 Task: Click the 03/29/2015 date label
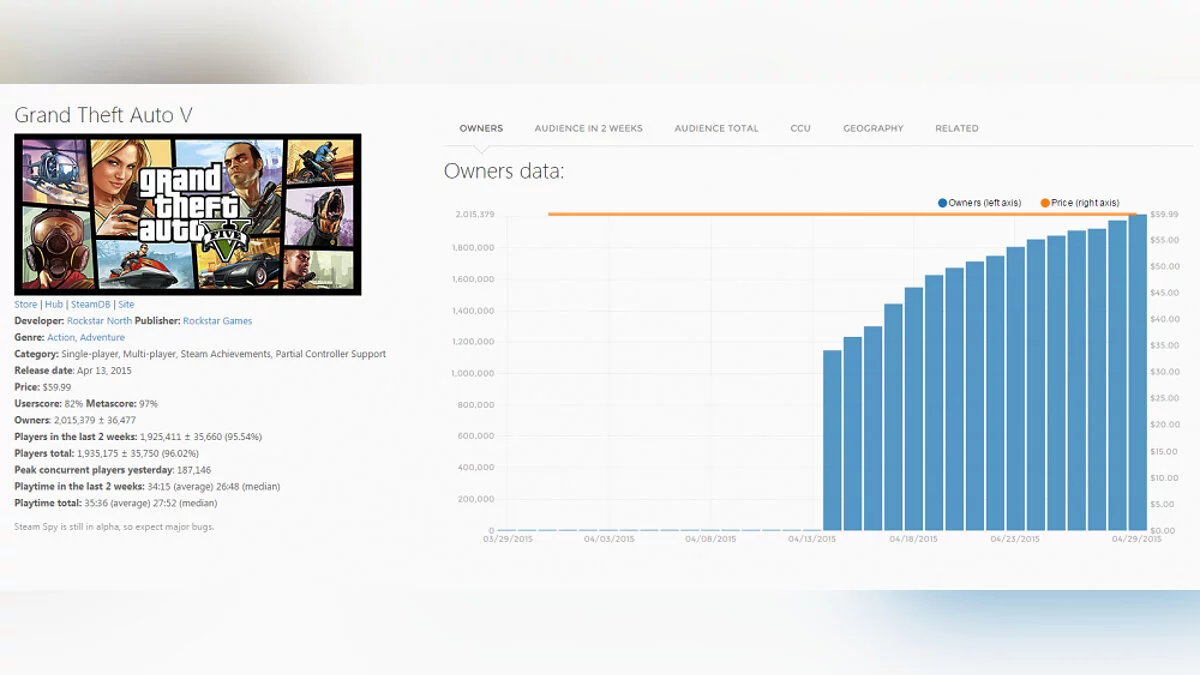coord(506,539)
